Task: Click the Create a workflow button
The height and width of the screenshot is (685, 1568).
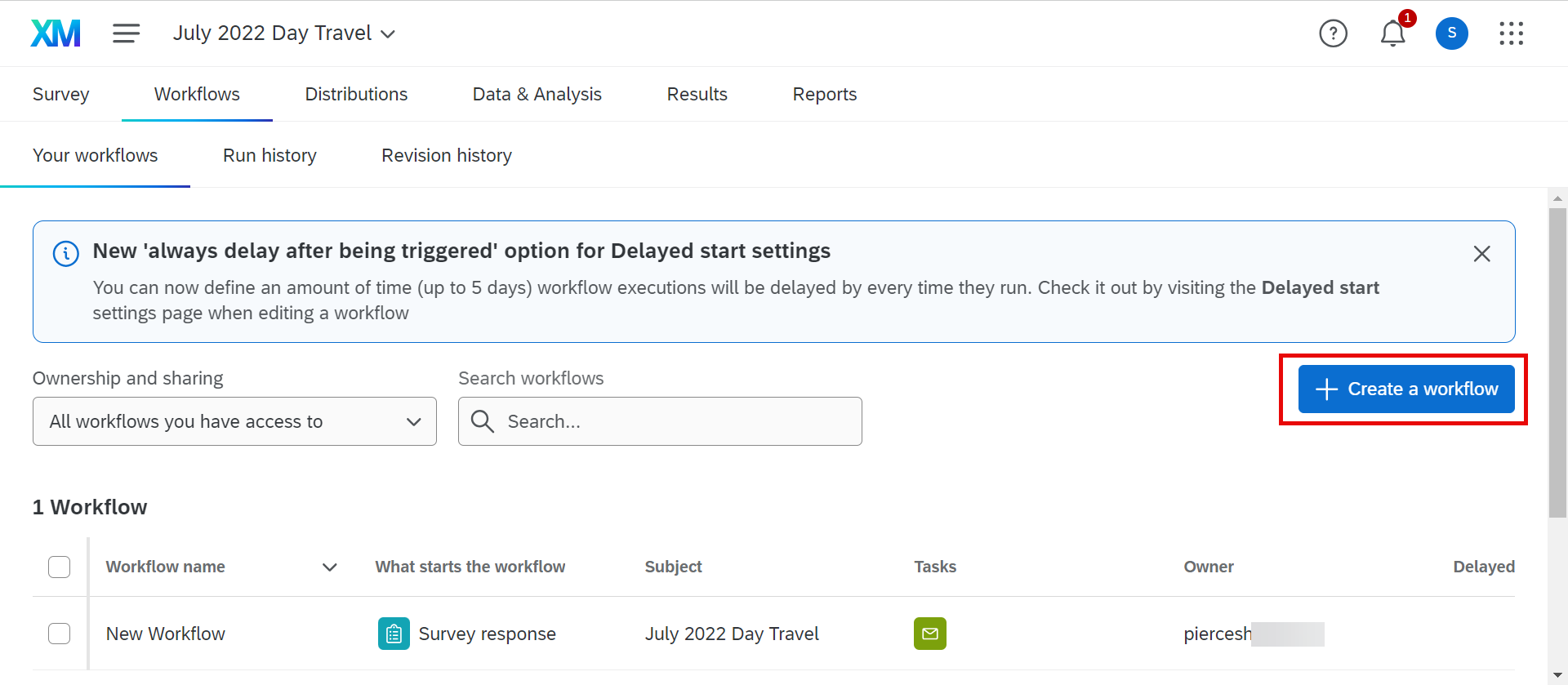Action: (x=1405, y=389)
